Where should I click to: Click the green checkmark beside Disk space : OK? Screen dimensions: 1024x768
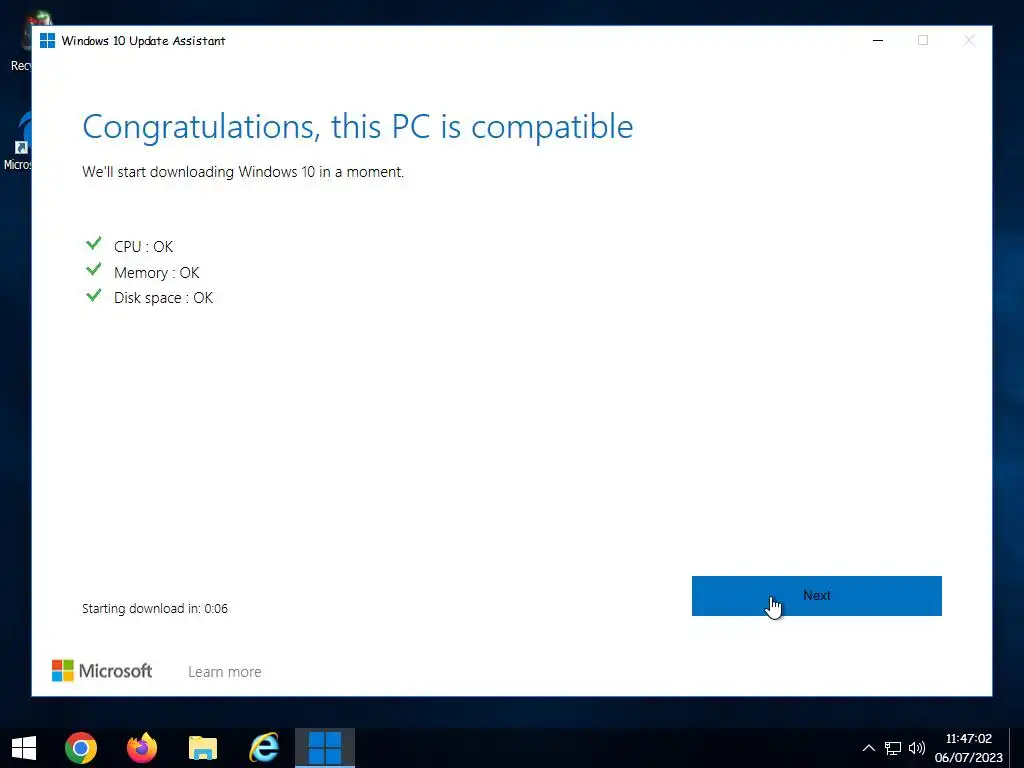coord(94,295)
